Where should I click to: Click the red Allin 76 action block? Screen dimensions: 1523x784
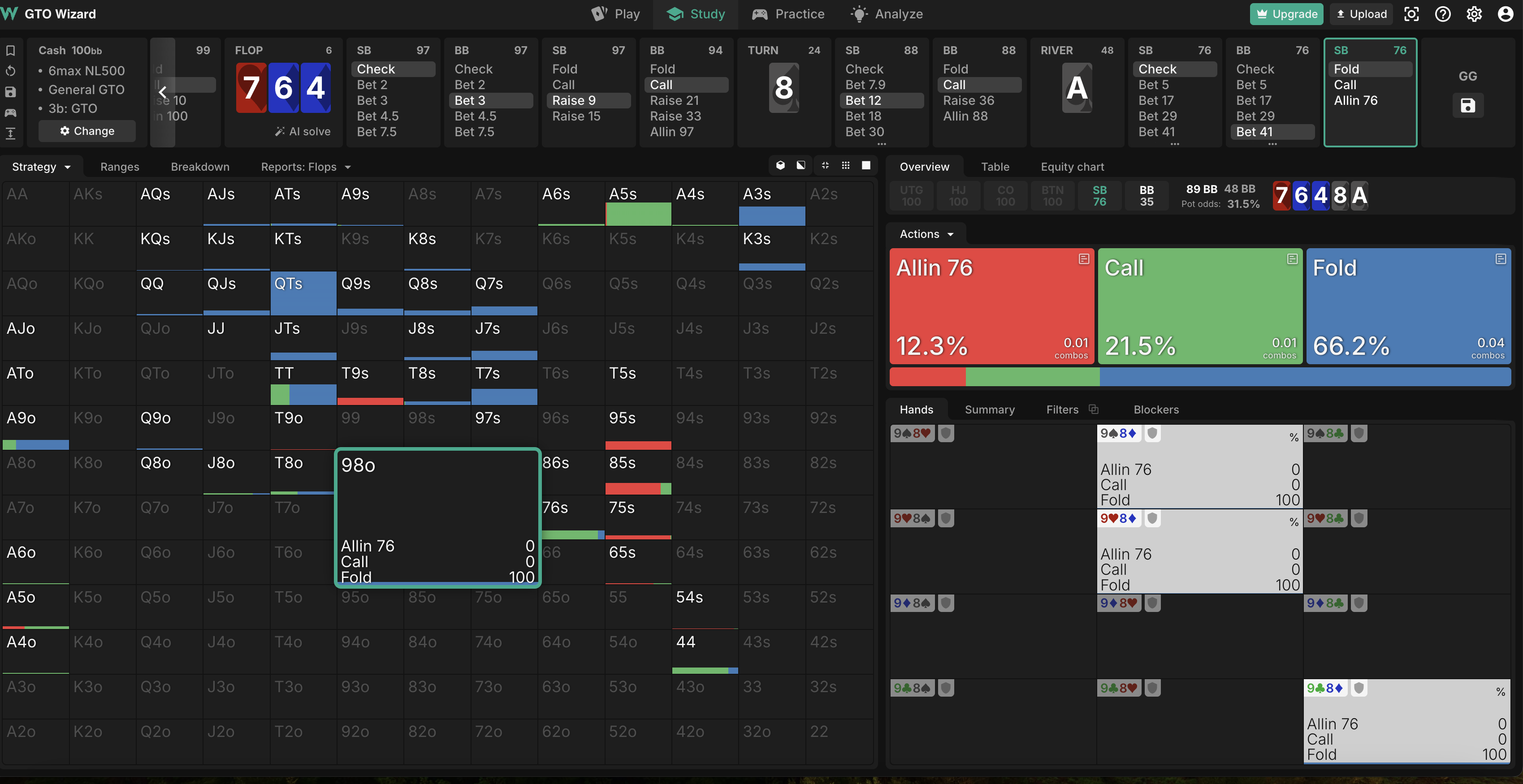tap(991, 306)
